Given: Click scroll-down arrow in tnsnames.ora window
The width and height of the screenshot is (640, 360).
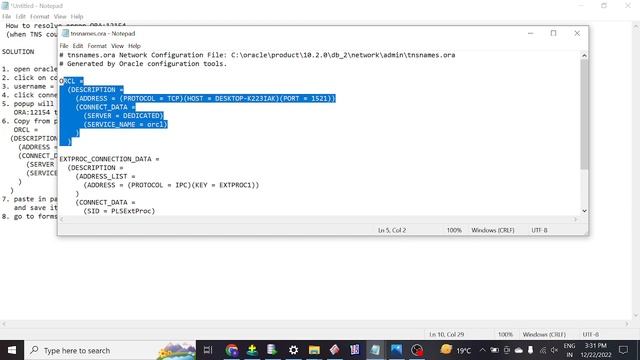Looking at the screenshot, I should point(584,211).
